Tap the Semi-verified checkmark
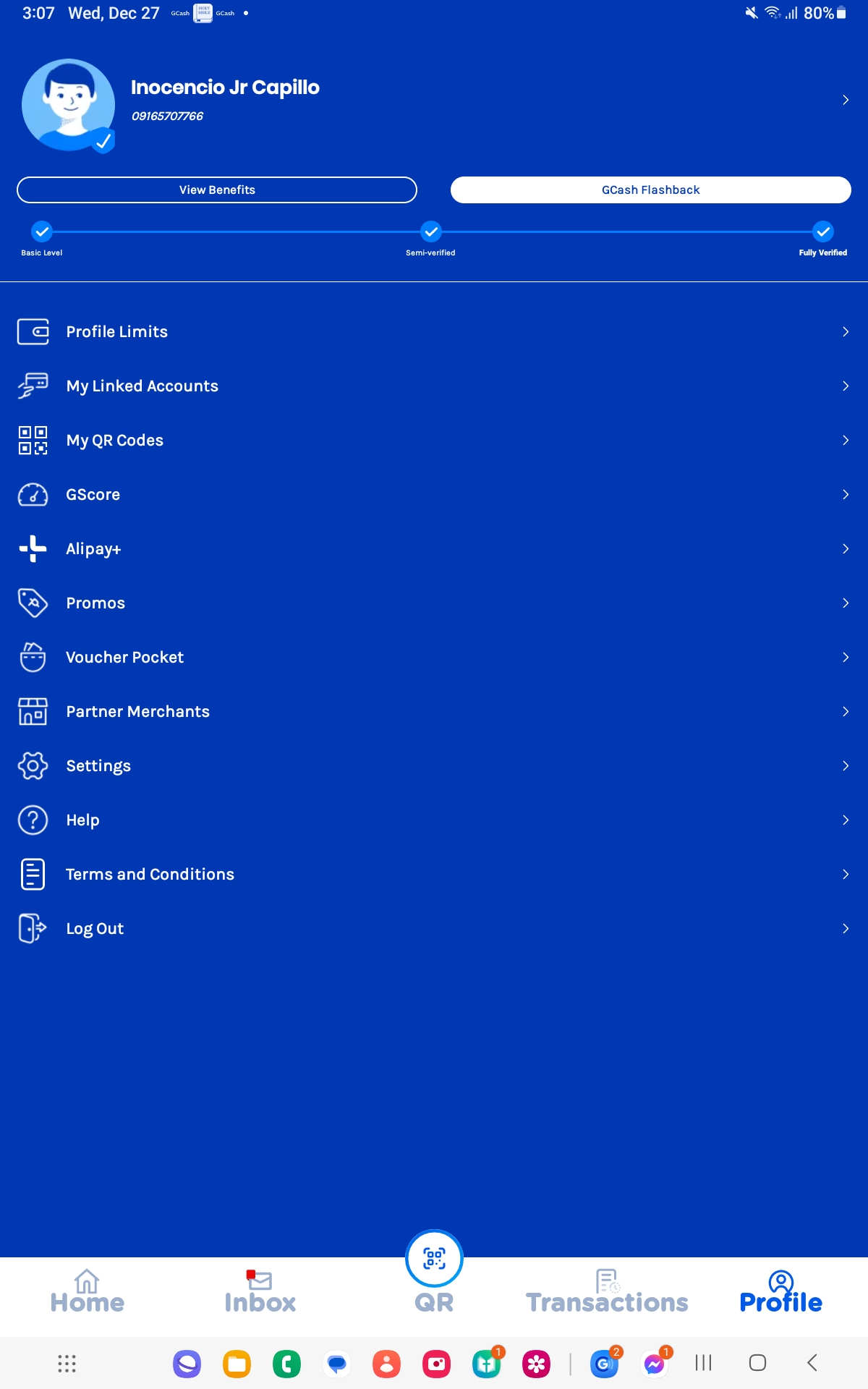The height and width of the screenshot is (1389, 868). pyautogui.click(x=431, y=232)
